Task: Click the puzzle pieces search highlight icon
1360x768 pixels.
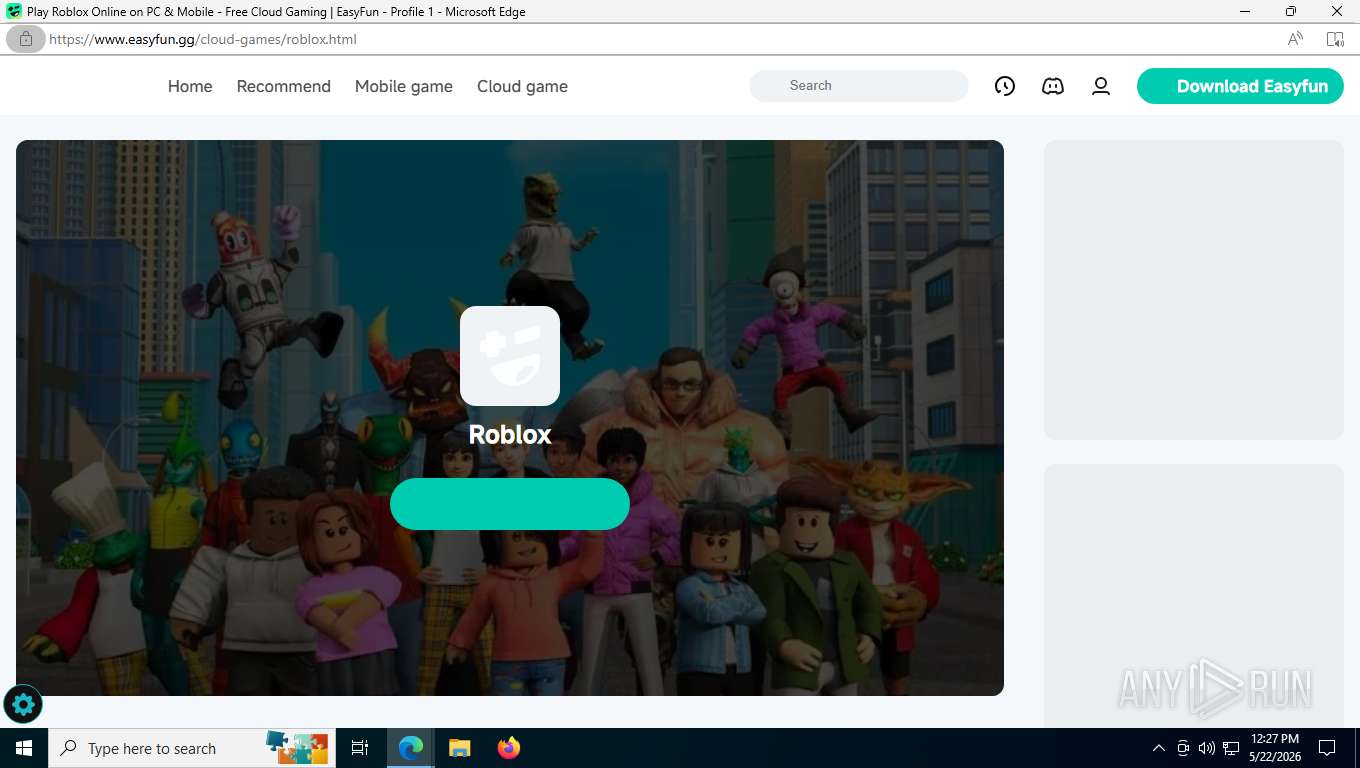Action: pos(297,748)
